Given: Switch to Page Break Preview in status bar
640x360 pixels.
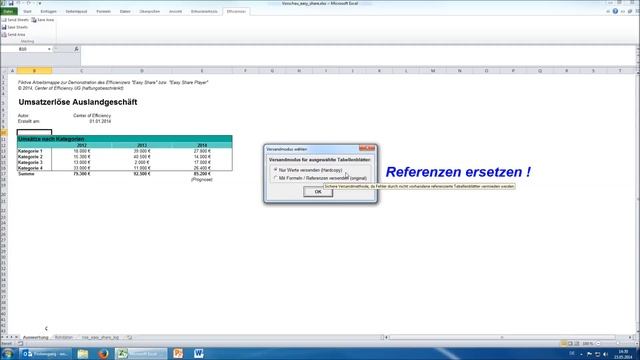Looking at the screenshot, I should (577, 344).
